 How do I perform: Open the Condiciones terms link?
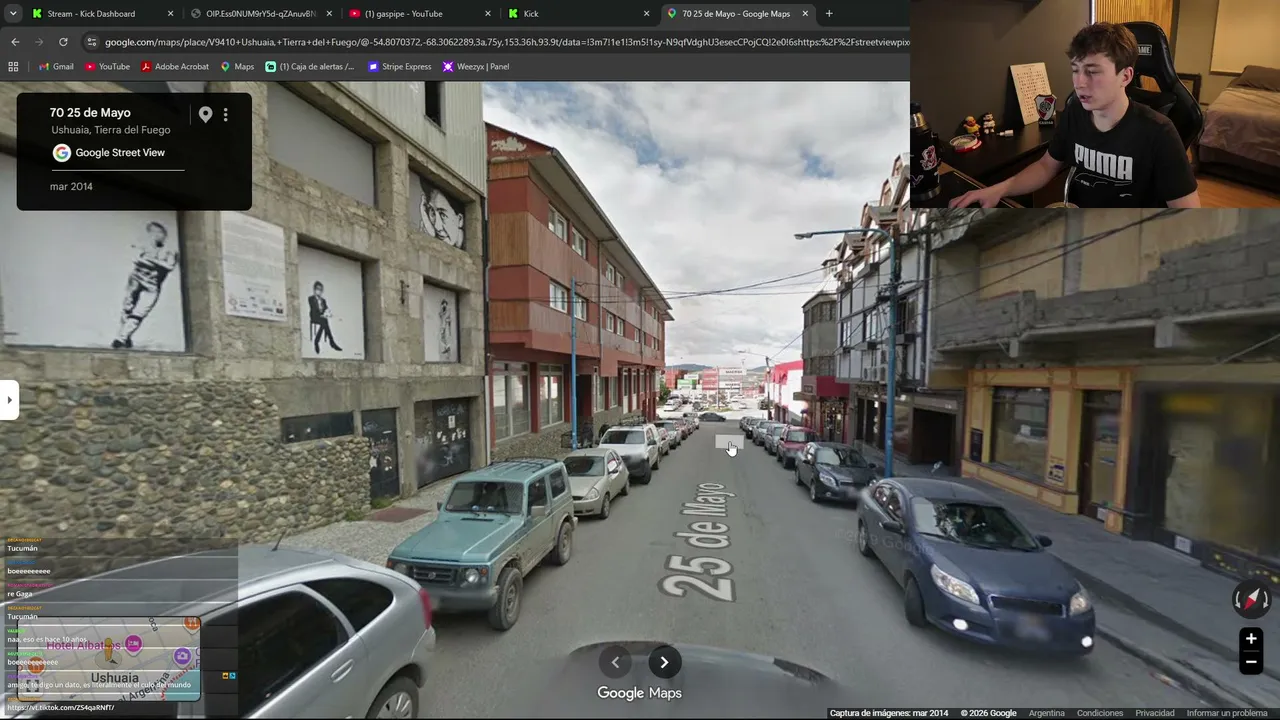click(1100, 713)
